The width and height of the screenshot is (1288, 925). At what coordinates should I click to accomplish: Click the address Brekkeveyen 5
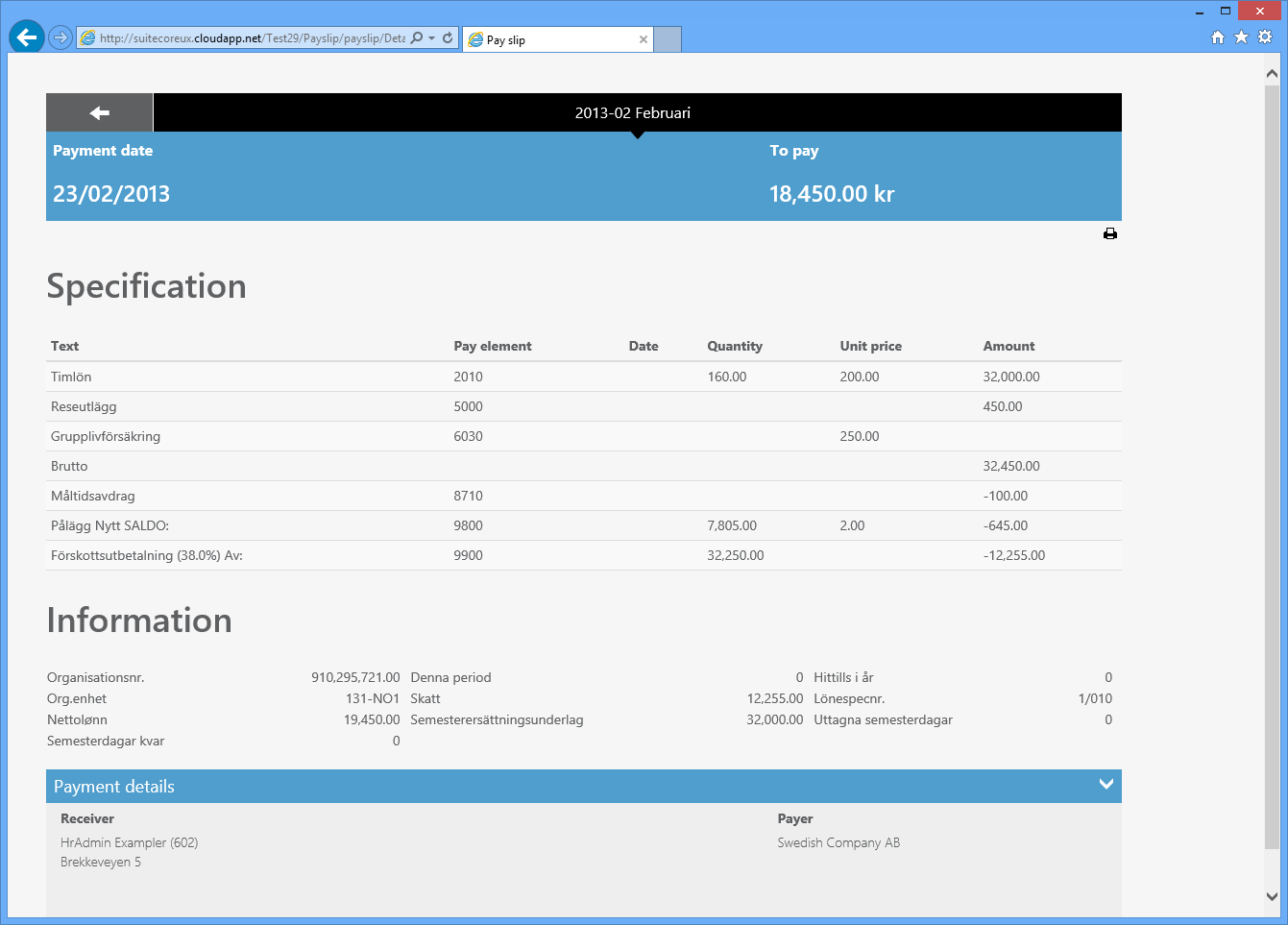(x=101, y=862)
